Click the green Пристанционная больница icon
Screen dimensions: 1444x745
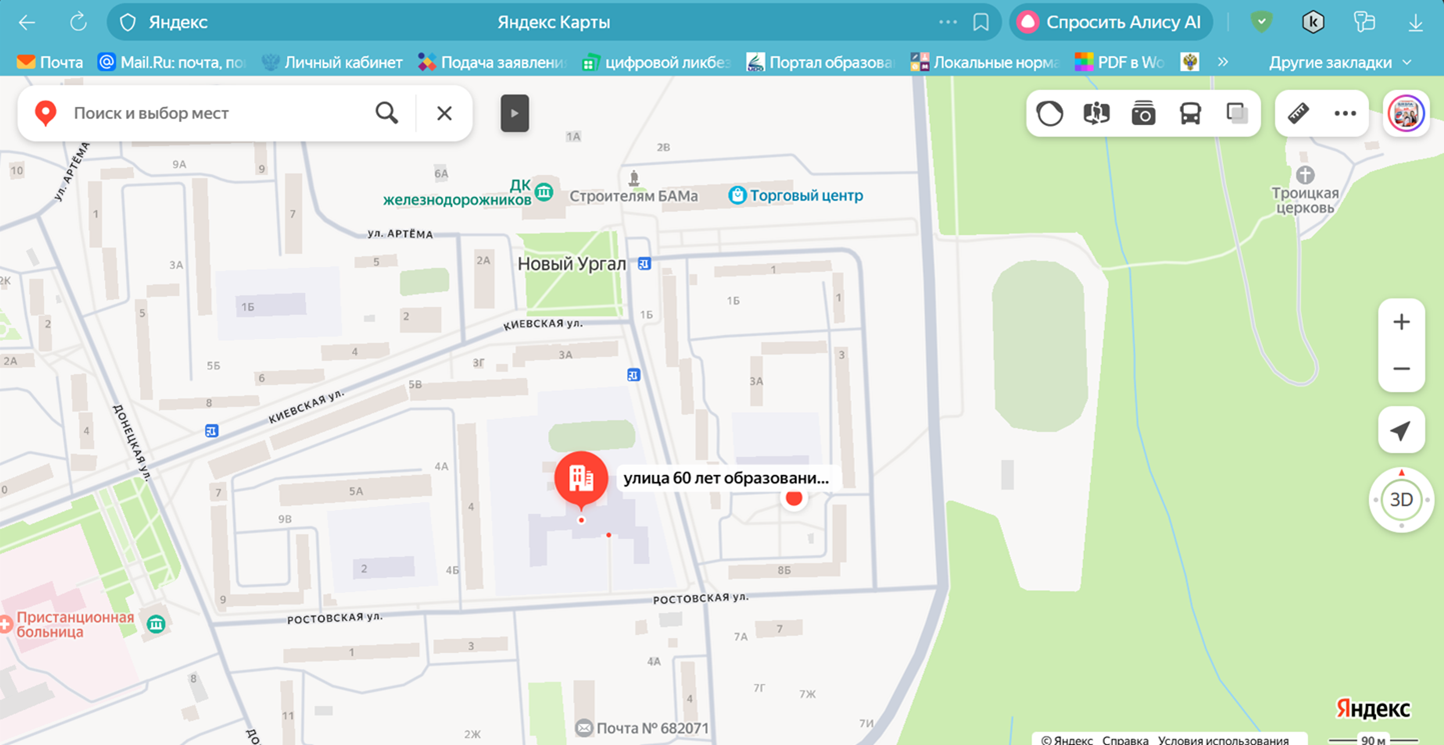(x=156, y=624)
